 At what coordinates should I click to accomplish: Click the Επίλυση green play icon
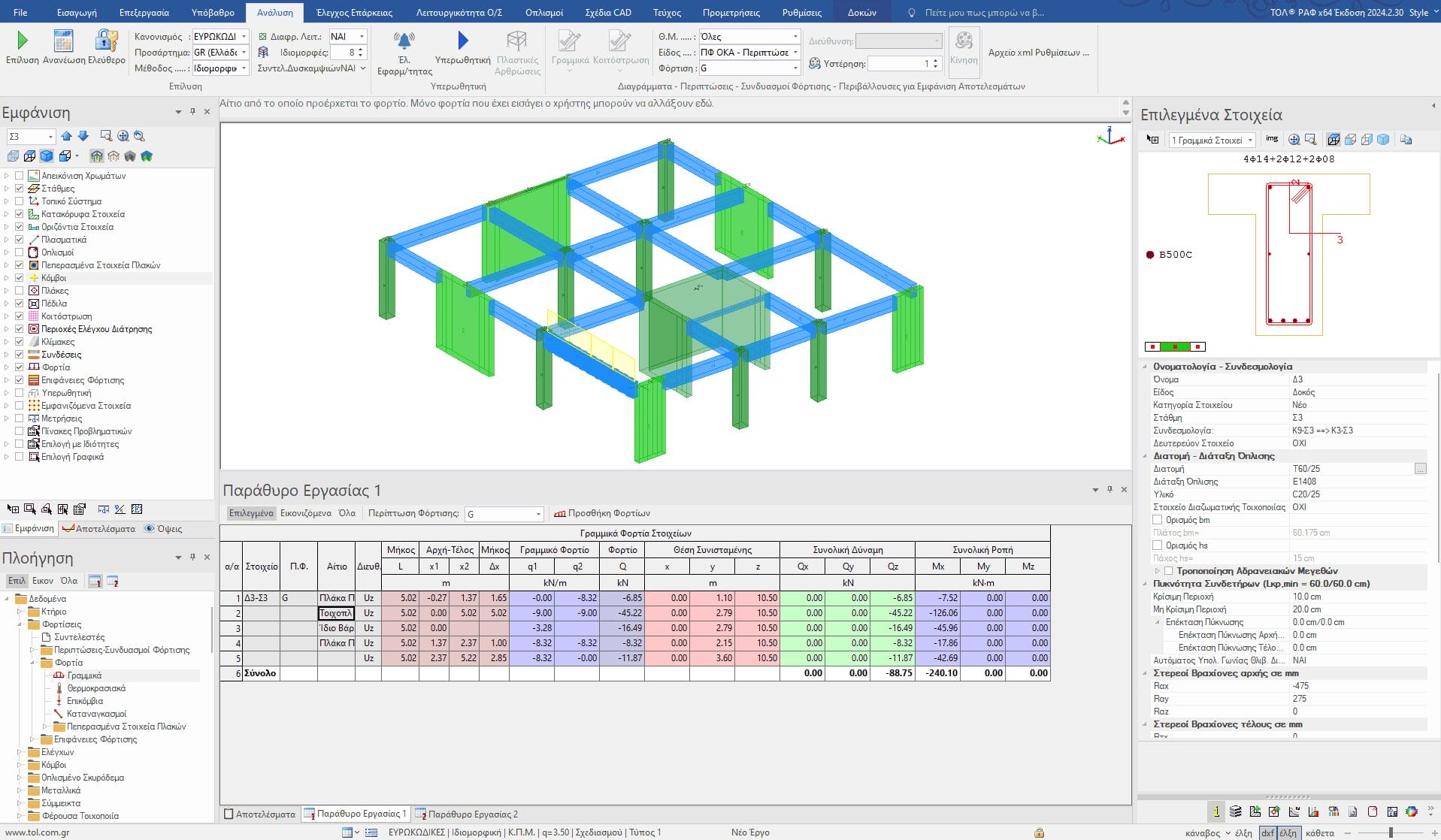click(x=22, y=41)
